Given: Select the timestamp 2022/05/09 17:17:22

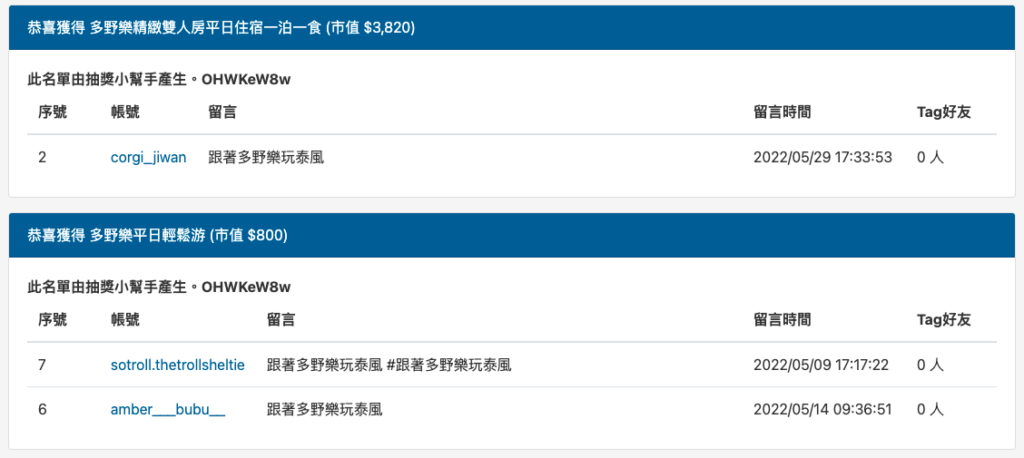Looking at the screenshot, I should click(821, 365).
